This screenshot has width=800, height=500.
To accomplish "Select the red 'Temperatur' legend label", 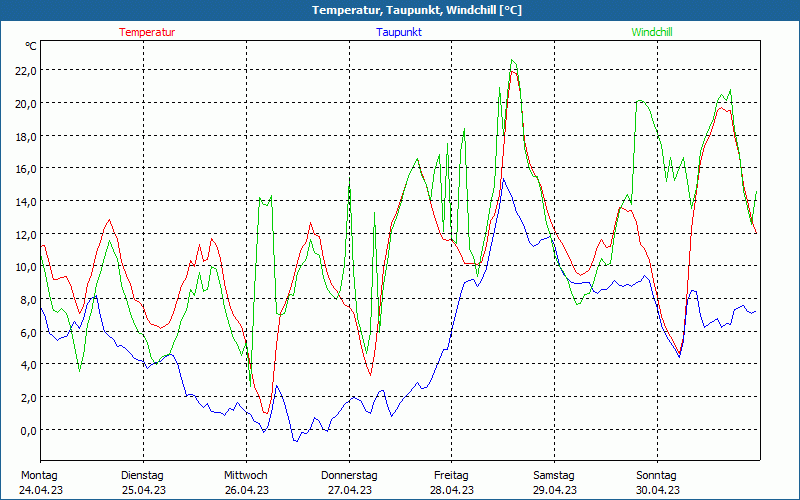I will [147, 32].
